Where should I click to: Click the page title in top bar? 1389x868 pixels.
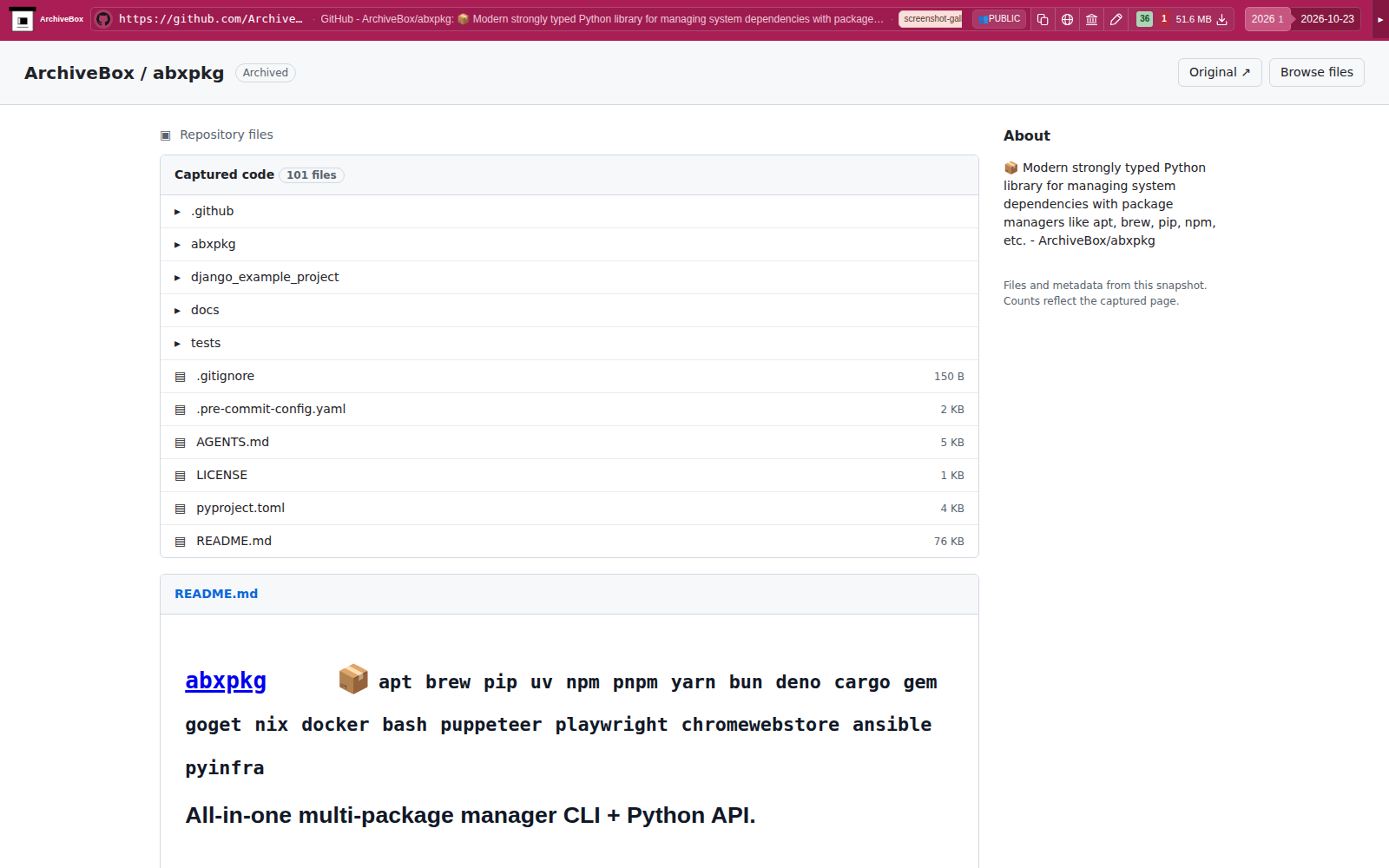tap(602, 19)
